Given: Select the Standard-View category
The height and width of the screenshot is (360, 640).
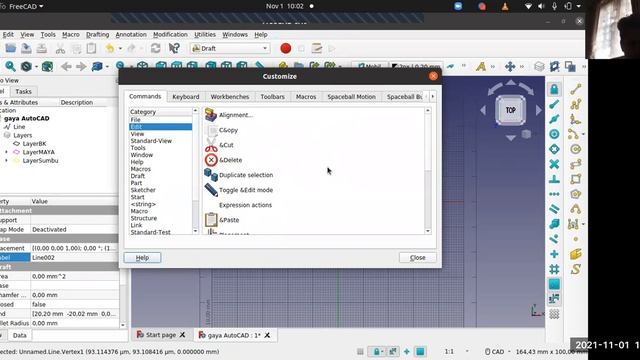Looking at the screenshot, I should point(151,141).
